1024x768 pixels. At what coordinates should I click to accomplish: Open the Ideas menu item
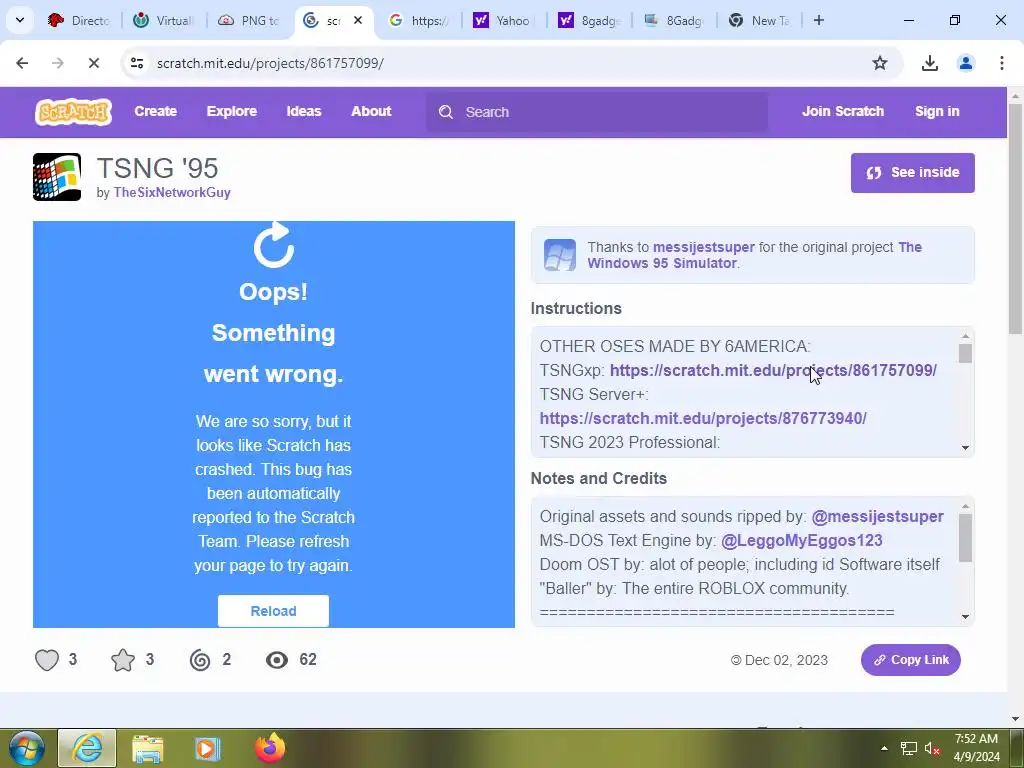(304, 112)
